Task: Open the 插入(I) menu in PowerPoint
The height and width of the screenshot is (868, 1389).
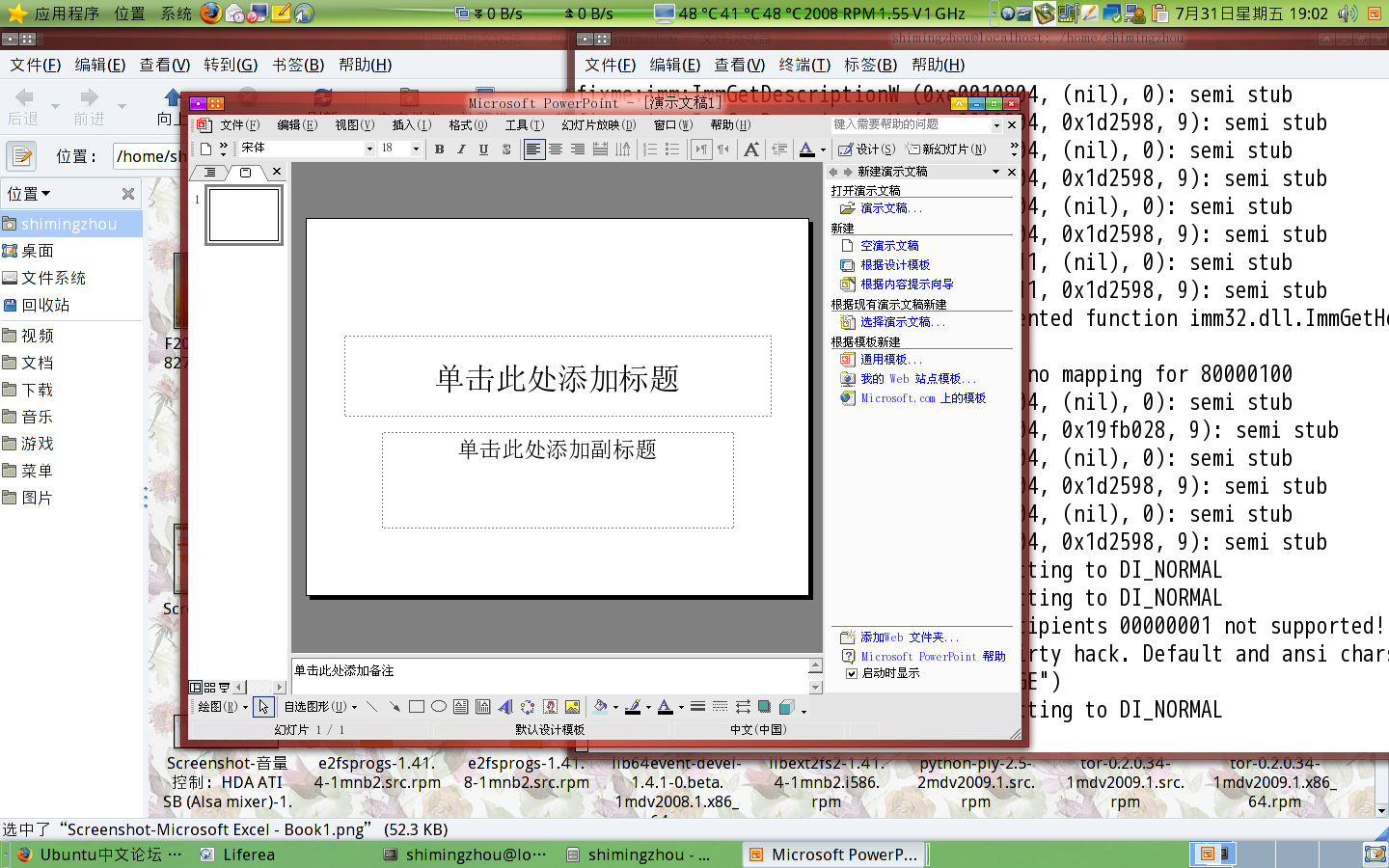Action: 412,124
